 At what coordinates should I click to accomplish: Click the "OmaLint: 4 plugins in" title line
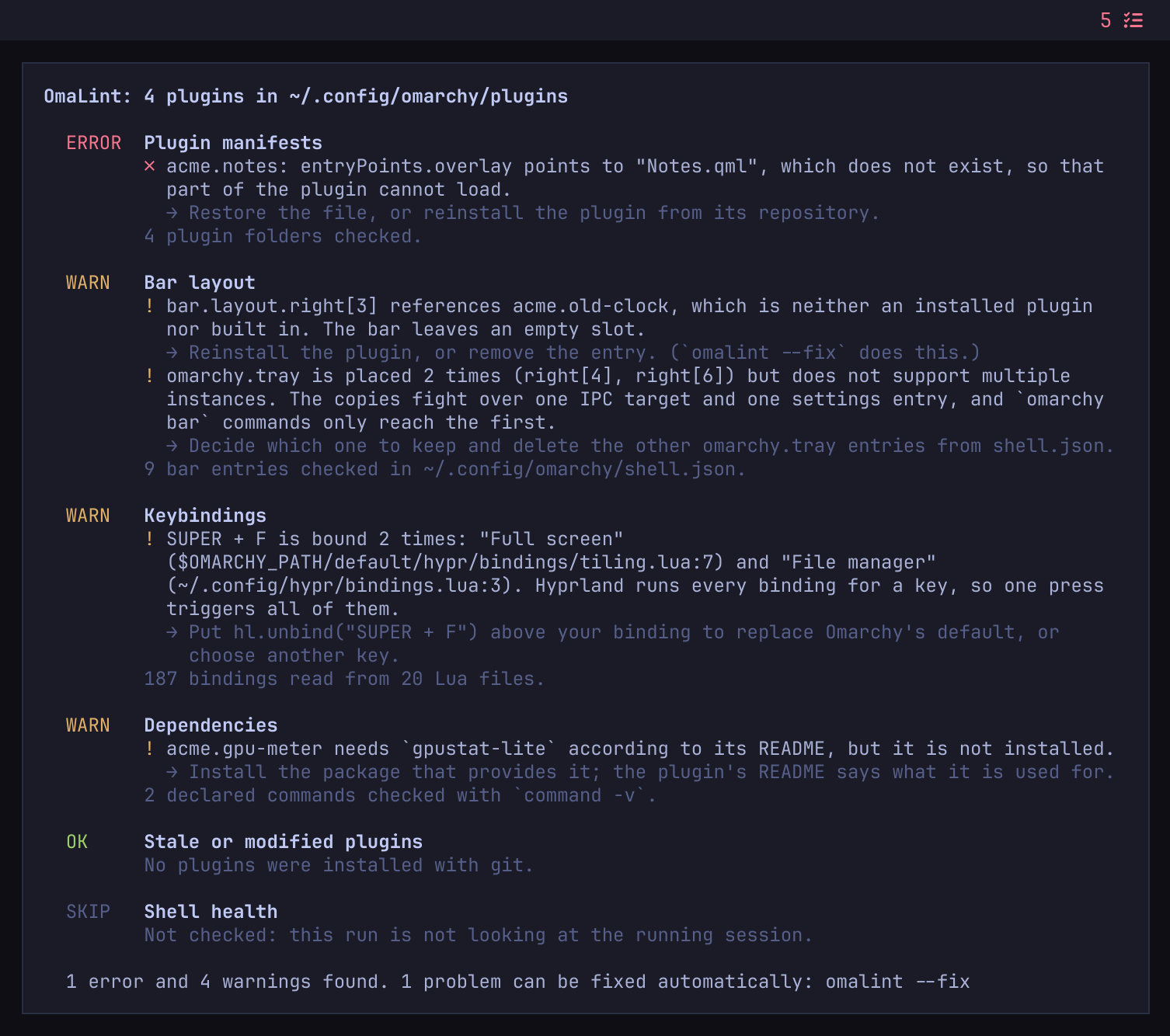tap(306, 96)
